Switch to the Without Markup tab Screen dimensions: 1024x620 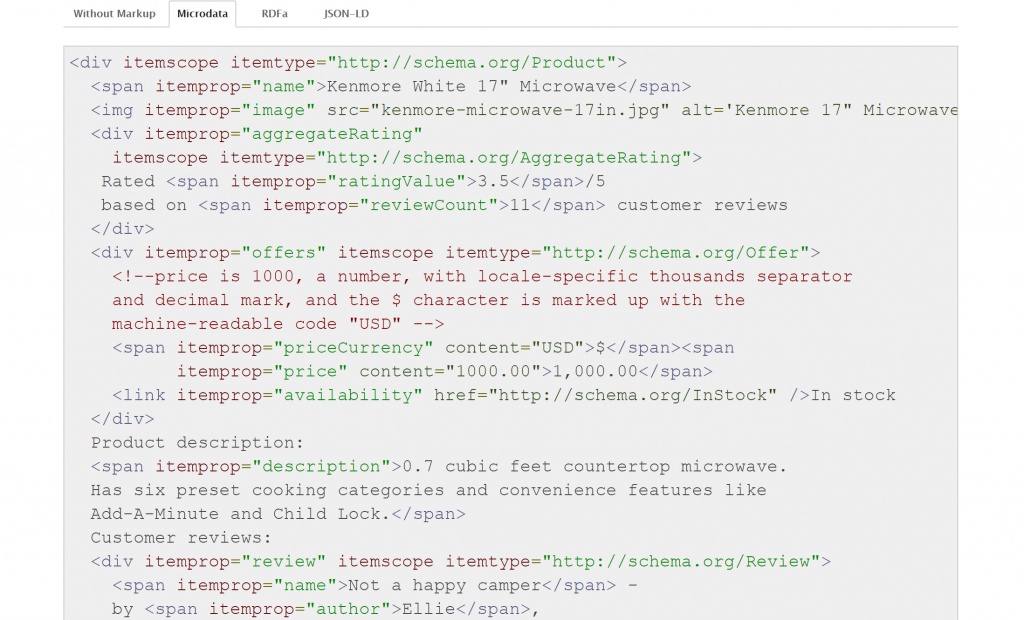point(115,14)
